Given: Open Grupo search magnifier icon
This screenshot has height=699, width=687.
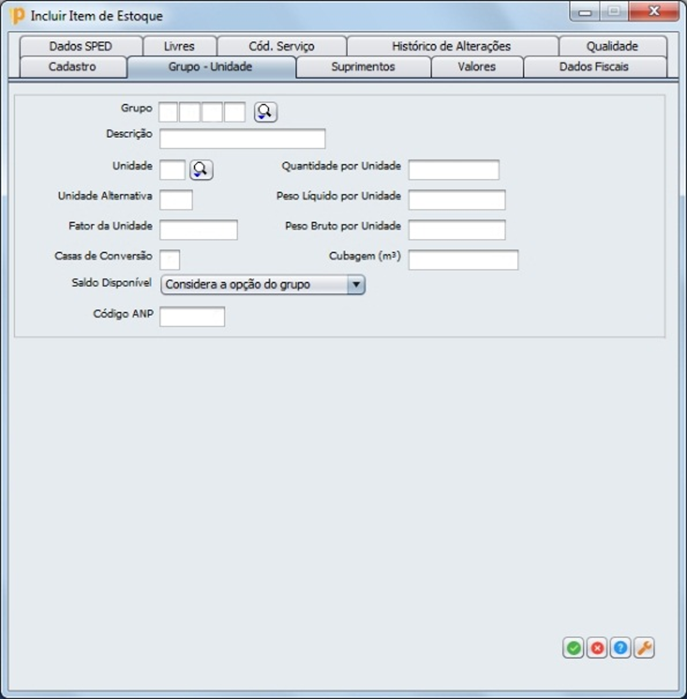Looking at the screenshot, I should pos(264,112).
